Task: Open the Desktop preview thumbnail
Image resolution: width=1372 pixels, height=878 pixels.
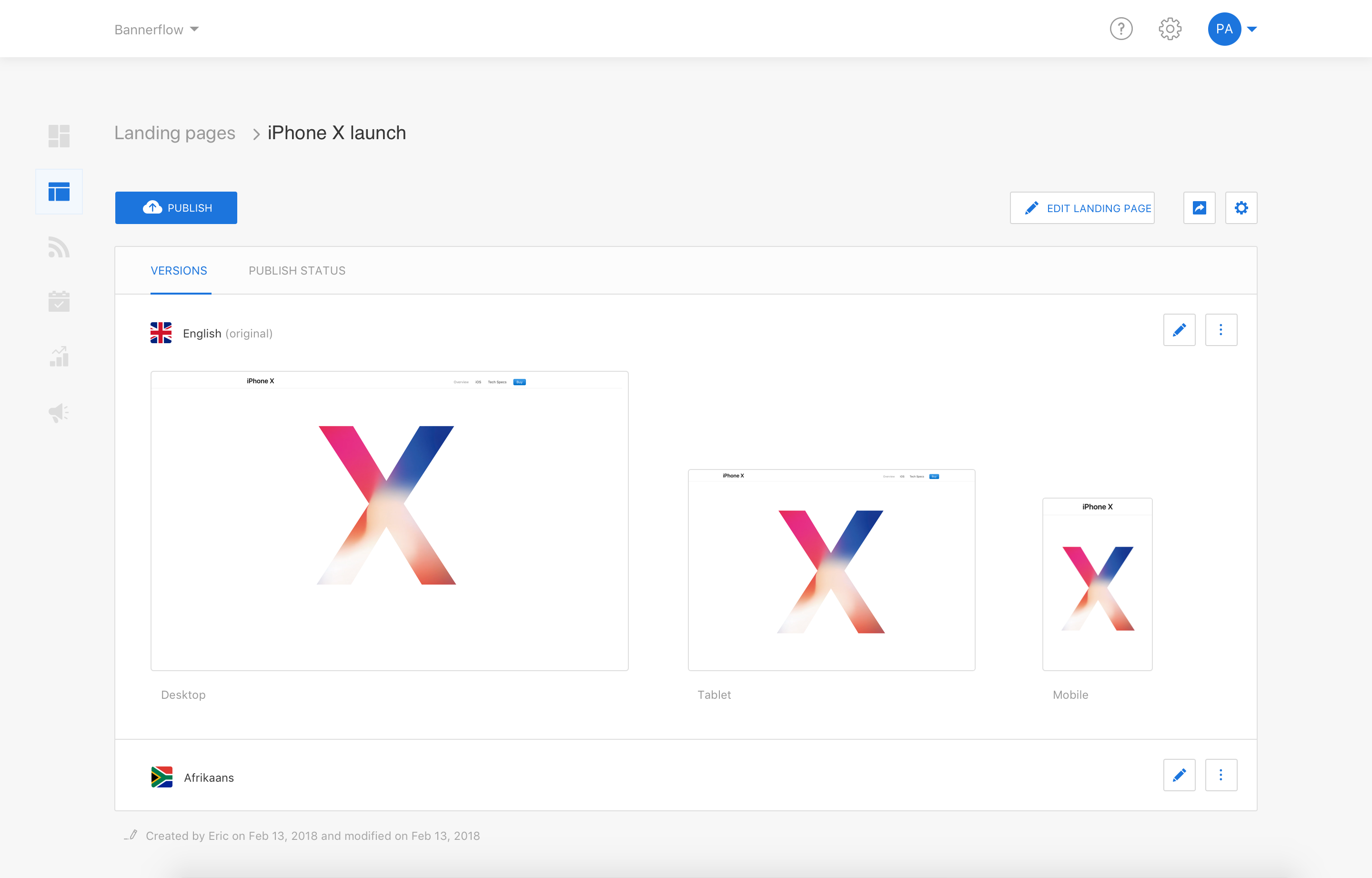Action: click(389, 521)
